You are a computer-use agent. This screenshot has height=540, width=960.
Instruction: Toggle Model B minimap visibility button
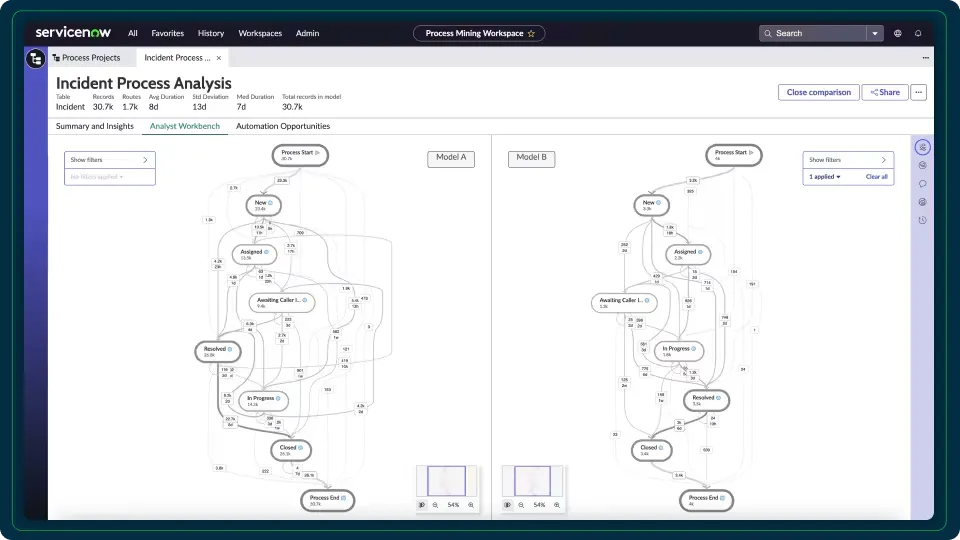point(508,505)
